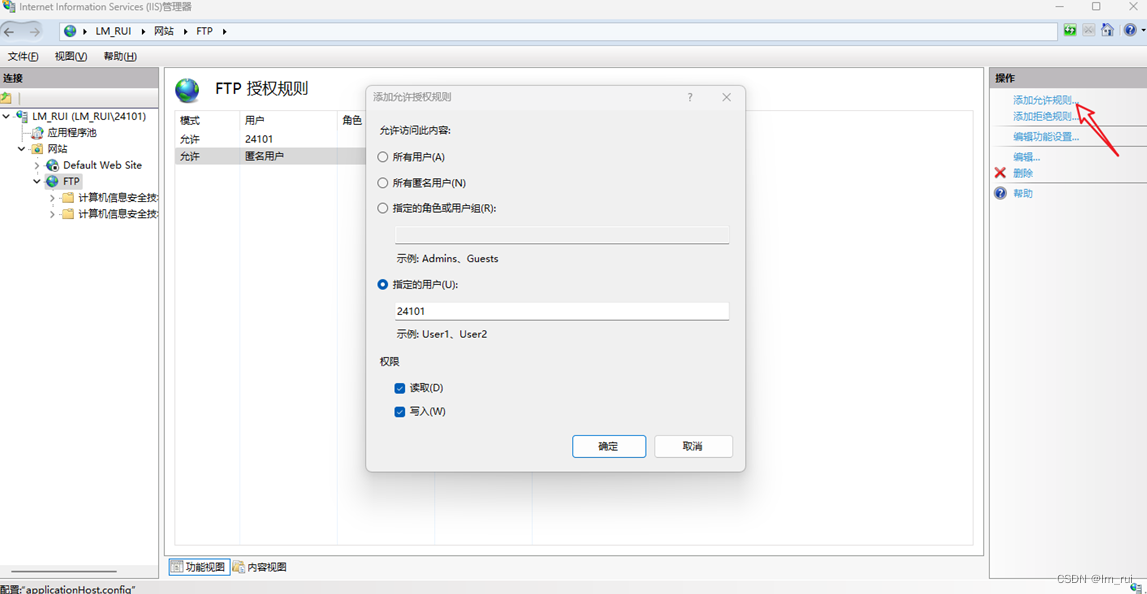Click the FTP site globe icon in tree
This screenshot has height=594, width=1147.
click(x=52, y=181)
